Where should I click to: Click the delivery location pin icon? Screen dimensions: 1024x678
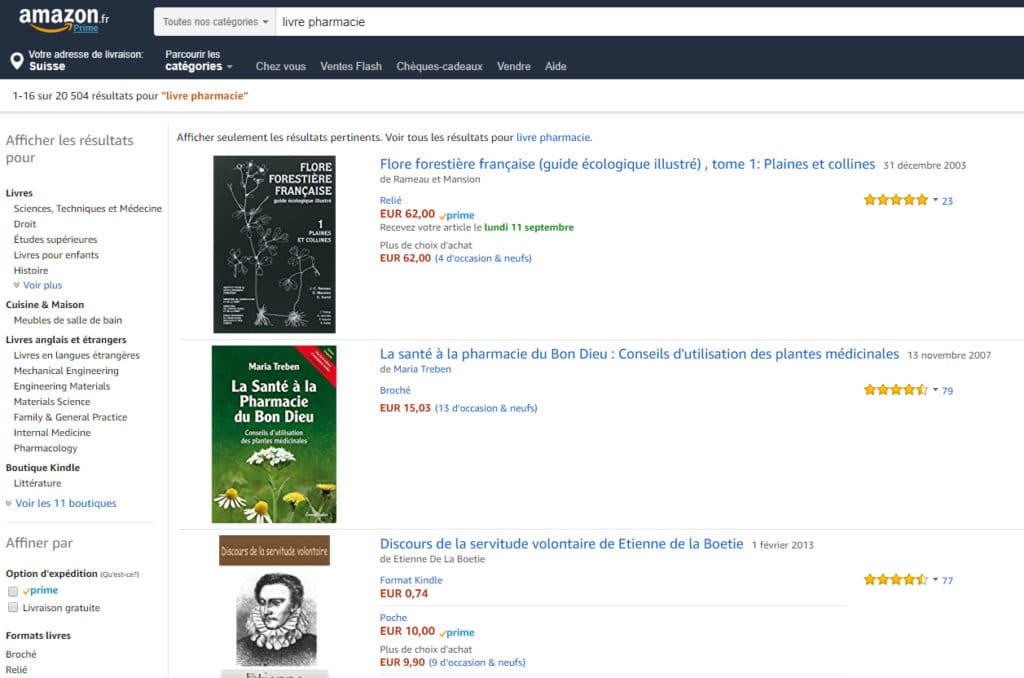point(17,61)
